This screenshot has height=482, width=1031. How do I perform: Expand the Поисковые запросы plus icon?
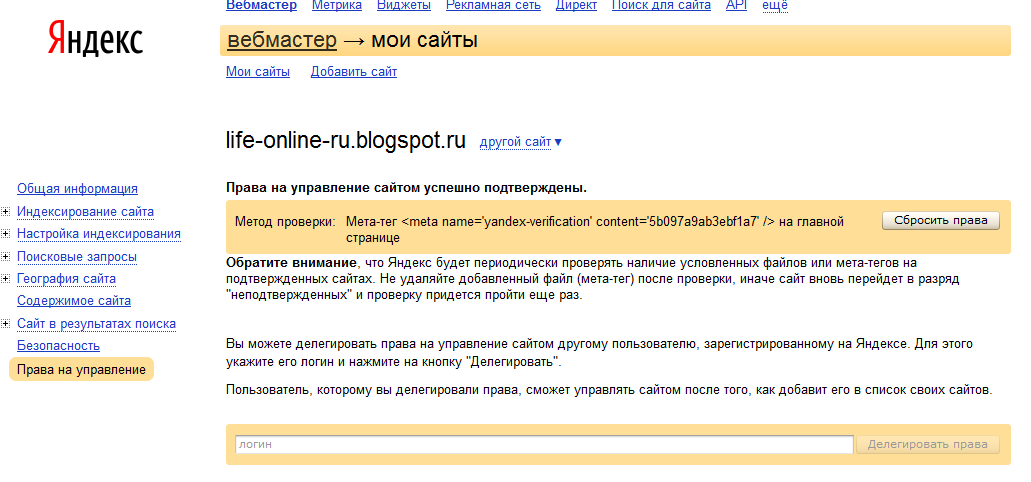tap(5, 256)
